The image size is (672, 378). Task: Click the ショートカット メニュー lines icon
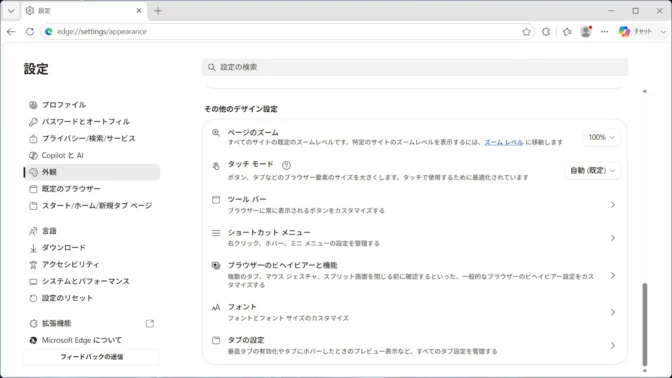click(216, 233)
